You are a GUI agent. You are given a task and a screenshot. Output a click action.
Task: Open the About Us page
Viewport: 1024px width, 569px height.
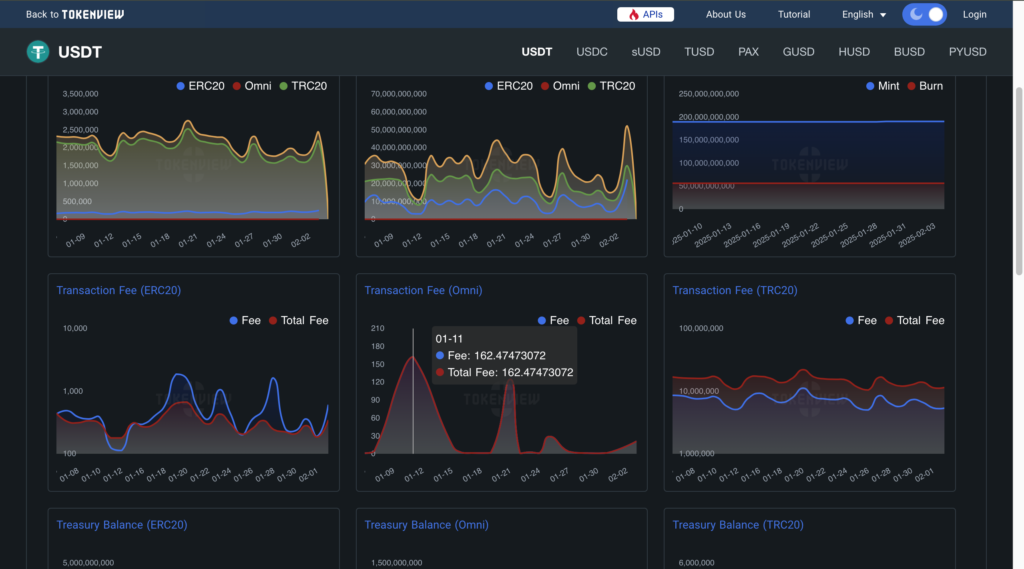[x=726, y=14]
